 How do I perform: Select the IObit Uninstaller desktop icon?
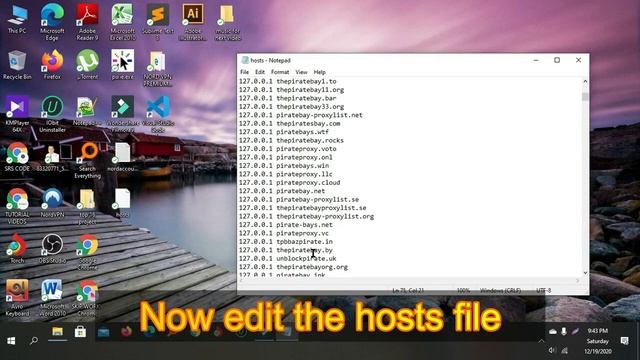(x=52, y=114)
